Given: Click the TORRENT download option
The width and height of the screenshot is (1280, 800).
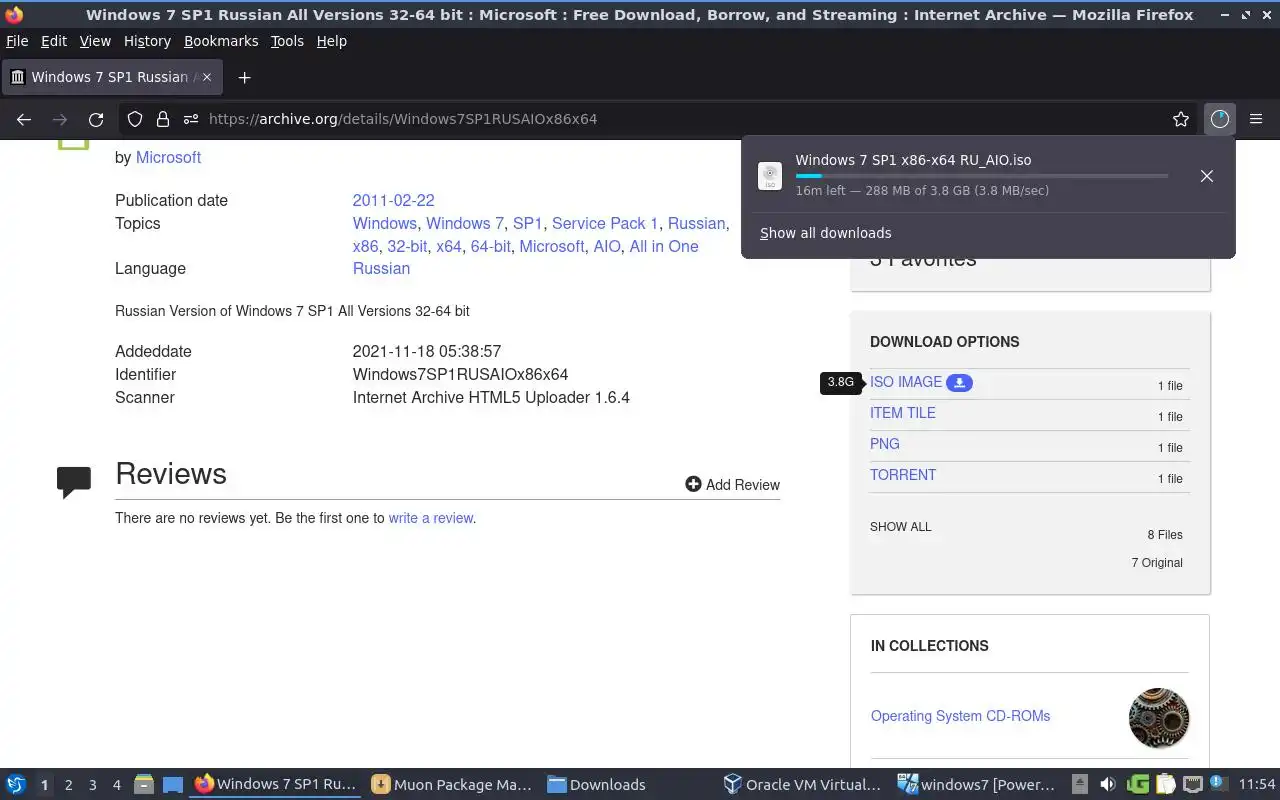Looking at the screenshot, I should pos(903,475).
